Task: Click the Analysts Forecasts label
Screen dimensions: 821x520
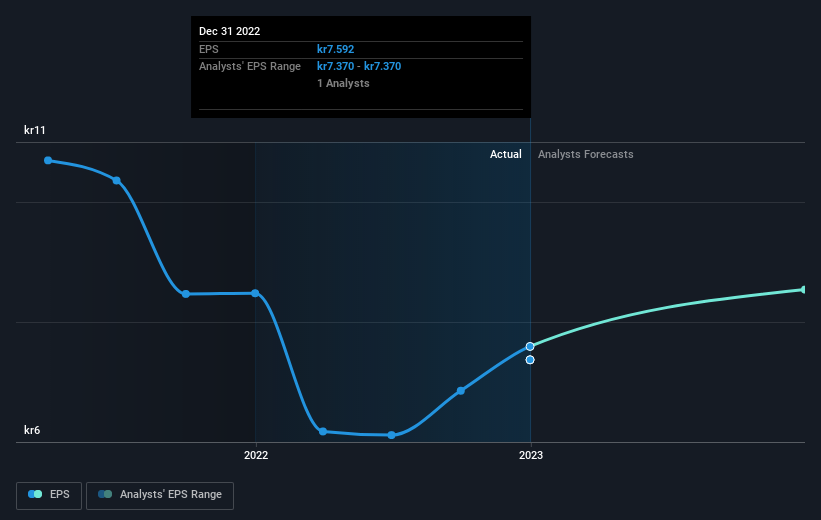Action: [x=585, y=154]
